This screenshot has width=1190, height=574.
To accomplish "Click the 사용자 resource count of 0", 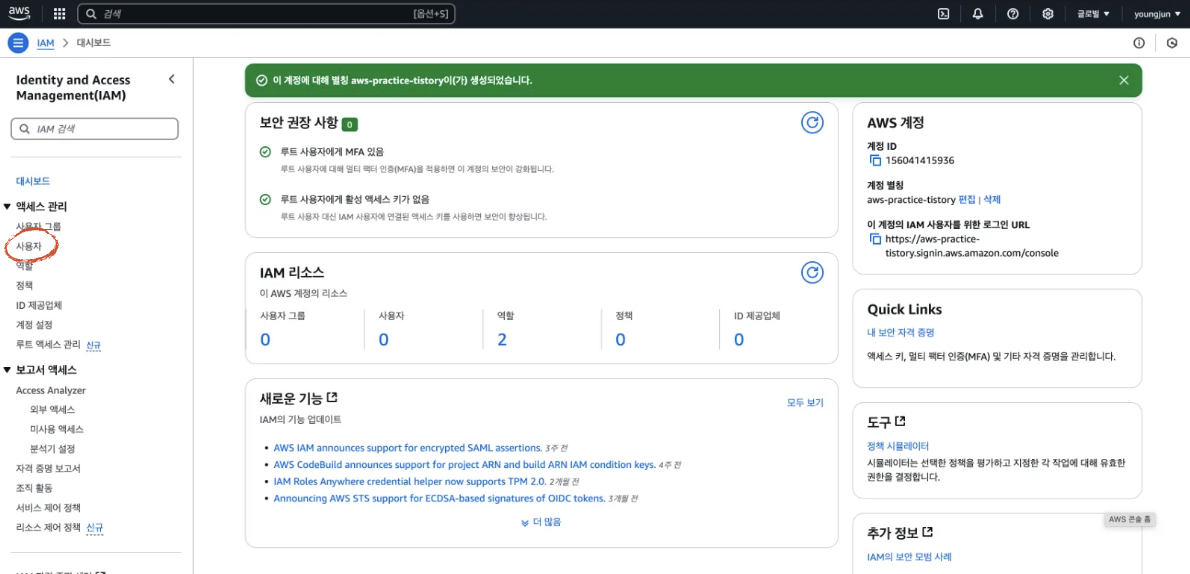I will 383,339.
